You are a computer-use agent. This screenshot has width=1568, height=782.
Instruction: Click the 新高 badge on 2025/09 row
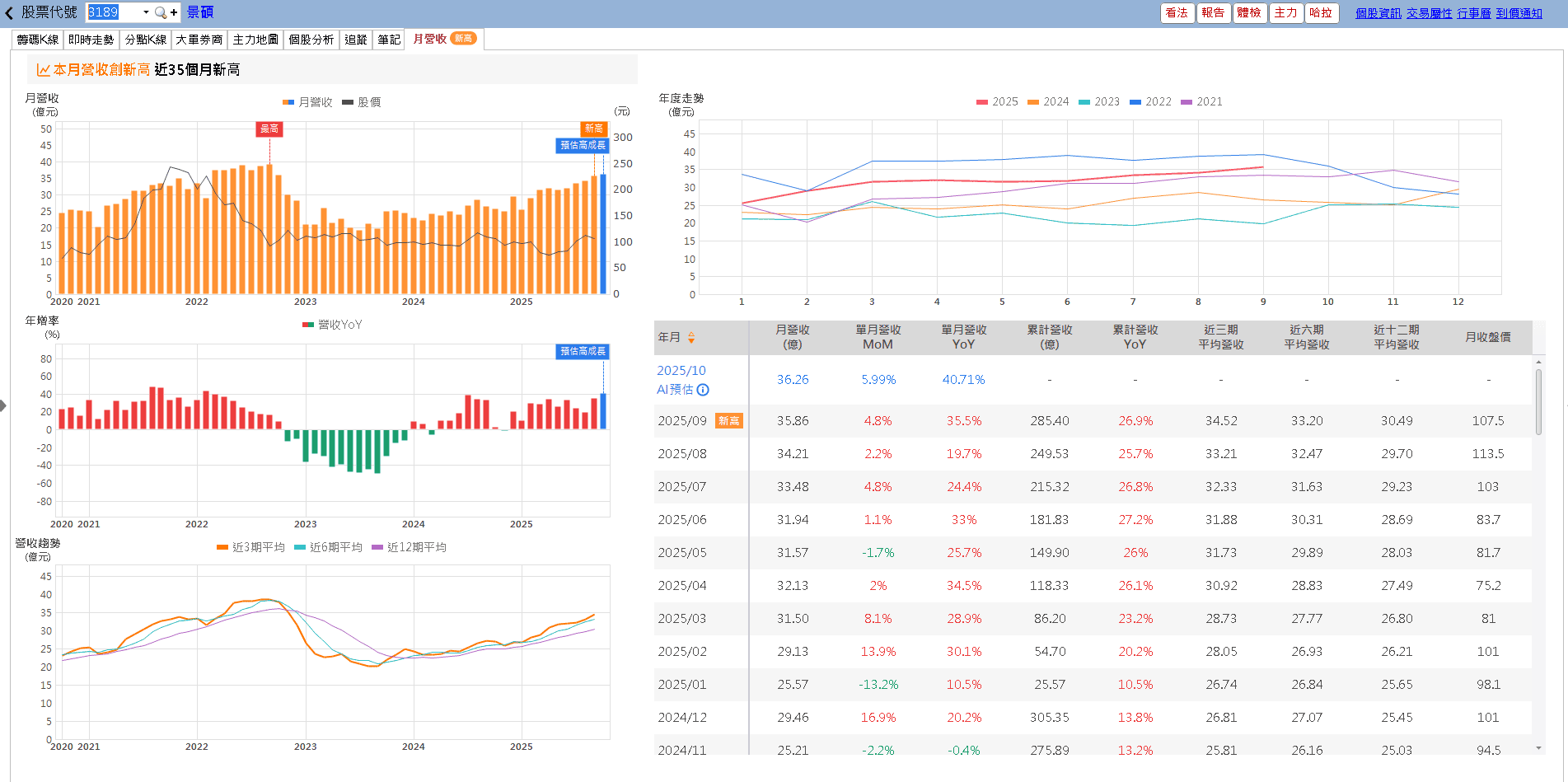pos(728,421)
